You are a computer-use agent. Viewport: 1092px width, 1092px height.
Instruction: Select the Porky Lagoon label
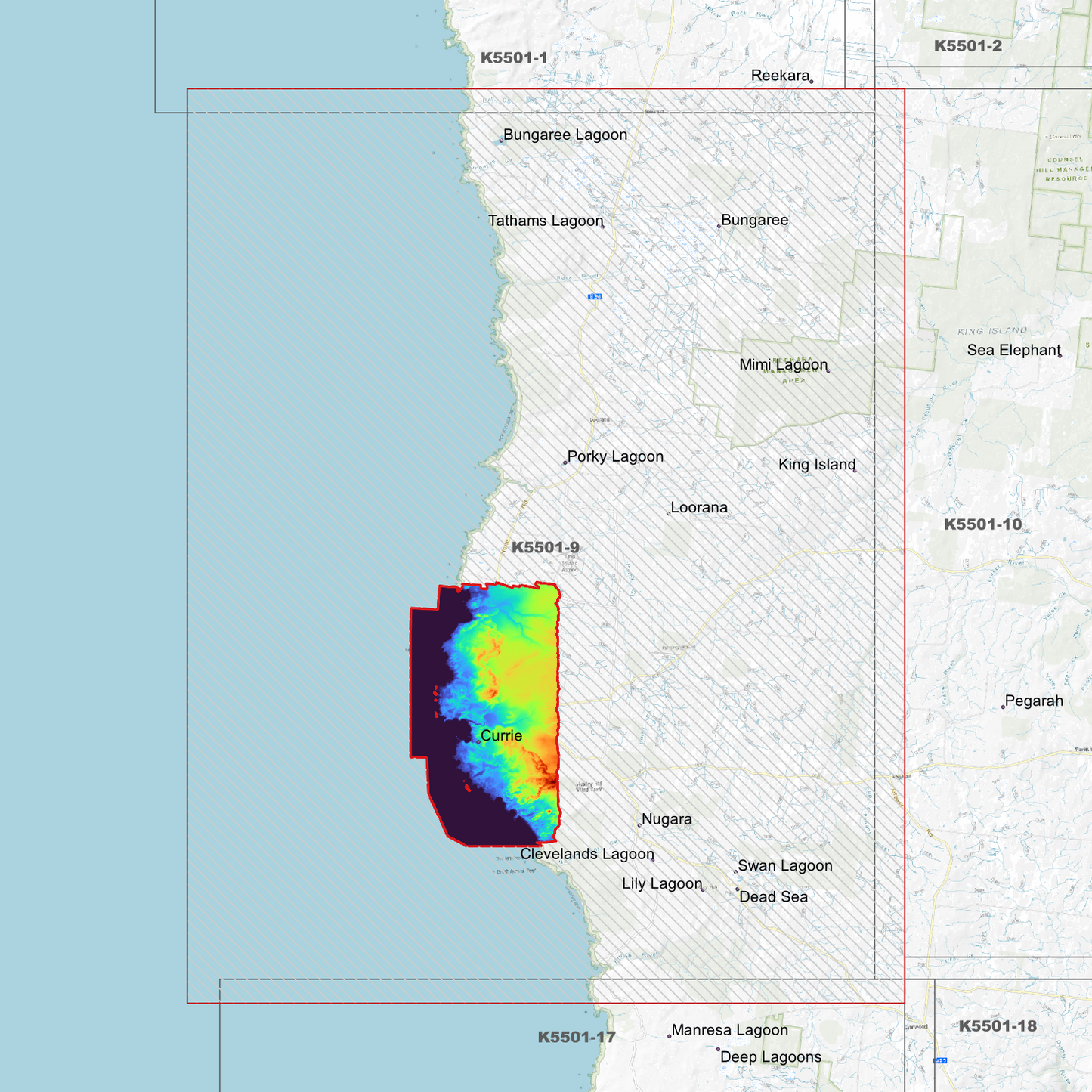[x=615, y=456]
